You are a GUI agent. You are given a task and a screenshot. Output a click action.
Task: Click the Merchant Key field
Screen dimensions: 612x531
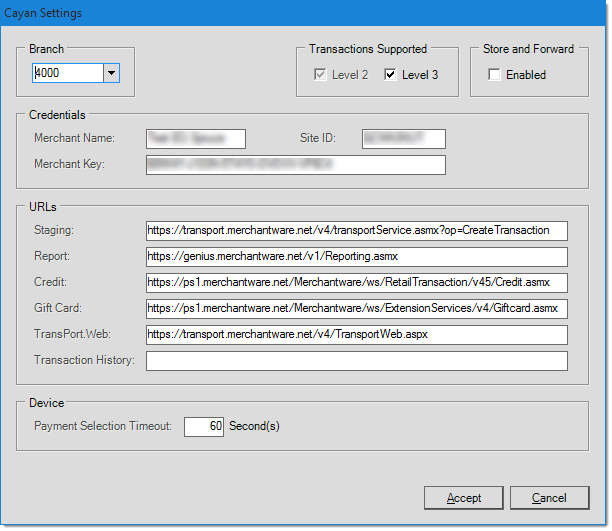(296, 165)
